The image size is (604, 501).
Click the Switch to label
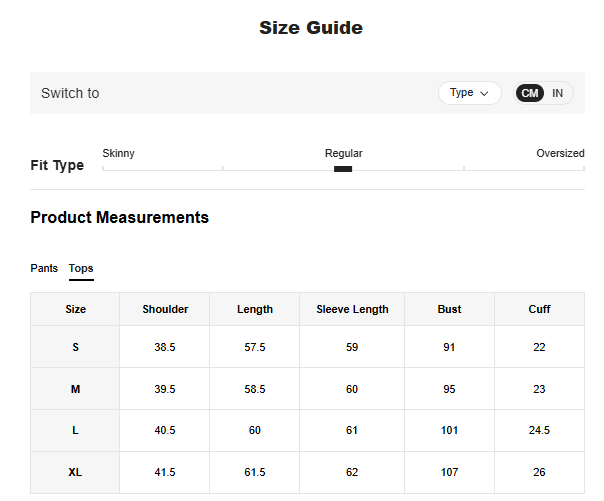70,93
